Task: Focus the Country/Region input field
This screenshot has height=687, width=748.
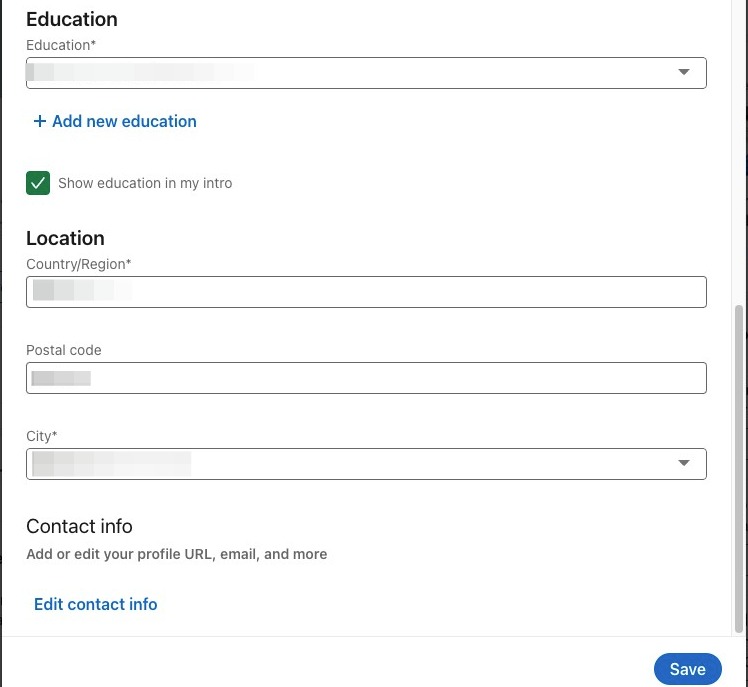Action: (x=366, y=291)
